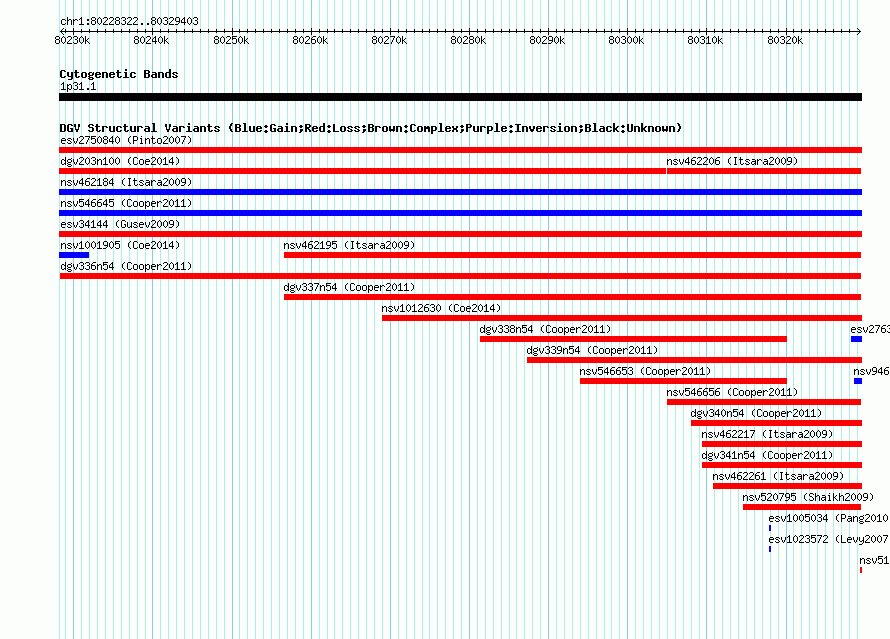Click the 80260k ruler position
This screenshot has width=890, height=639.
point(310,40)
